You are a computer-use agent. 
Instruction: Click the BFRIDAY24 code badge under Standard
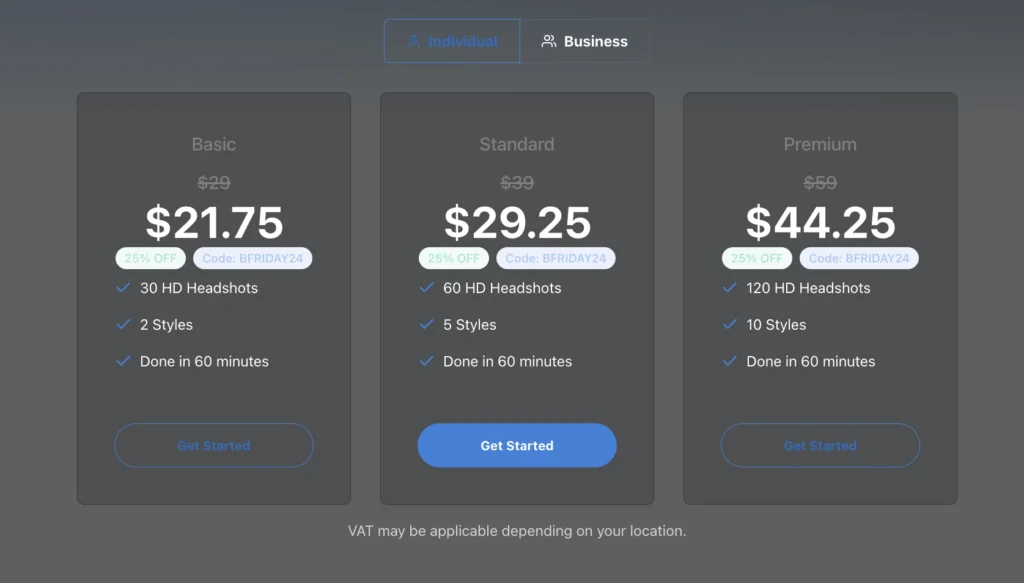pyautogui.click(x=555, y=258)
